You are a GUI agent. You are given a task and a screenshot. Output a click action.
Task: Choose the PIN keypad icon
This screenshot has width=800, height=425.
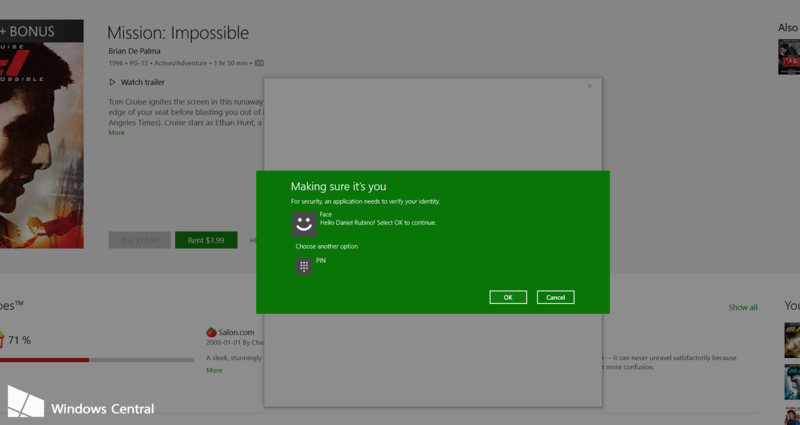(304, 266)
